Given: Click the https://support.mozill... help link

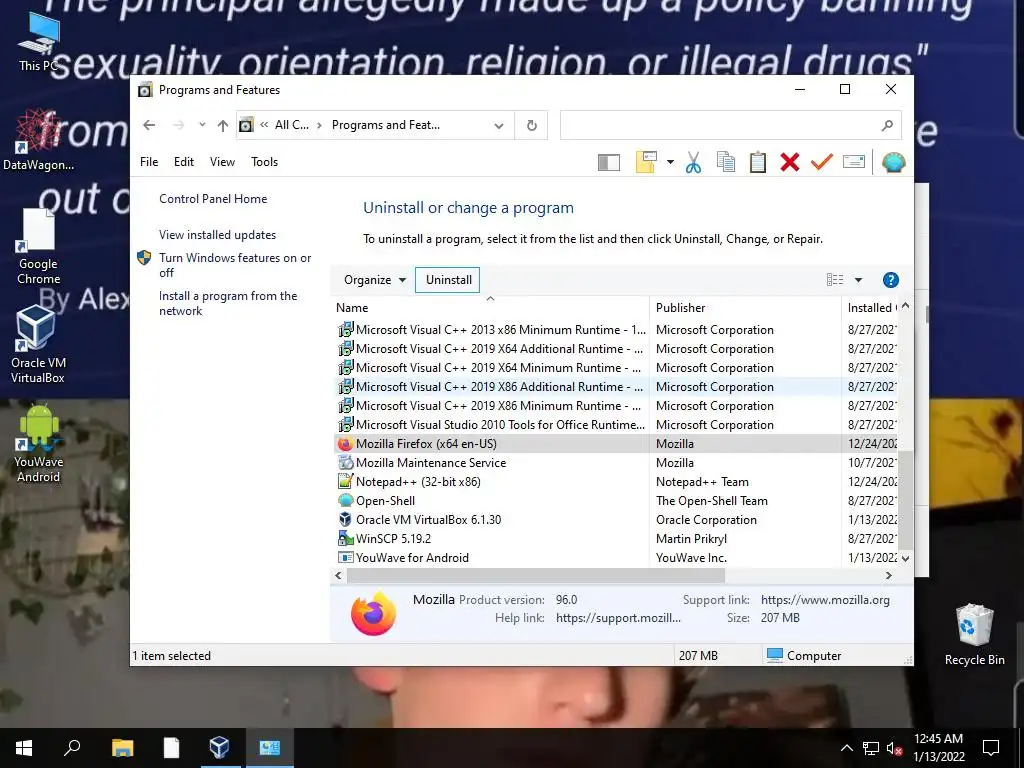Looking at the screenshot, I should (618, 618).
